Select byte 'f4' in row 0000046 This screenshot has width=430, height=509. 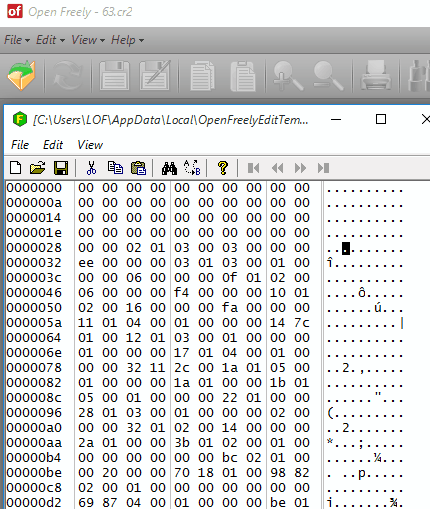click(x=182, y=293)
